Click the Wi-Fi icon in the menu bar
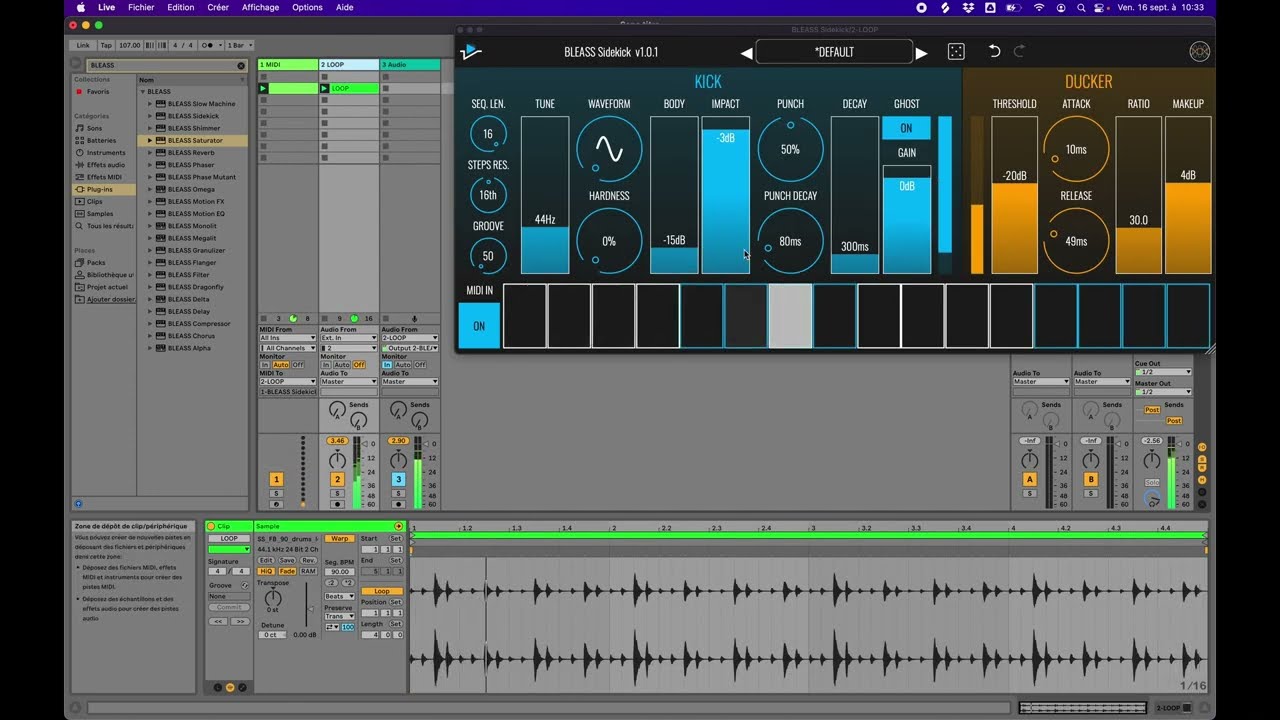The width and height of the screenshot is (1280, 720). [1038, 7]
